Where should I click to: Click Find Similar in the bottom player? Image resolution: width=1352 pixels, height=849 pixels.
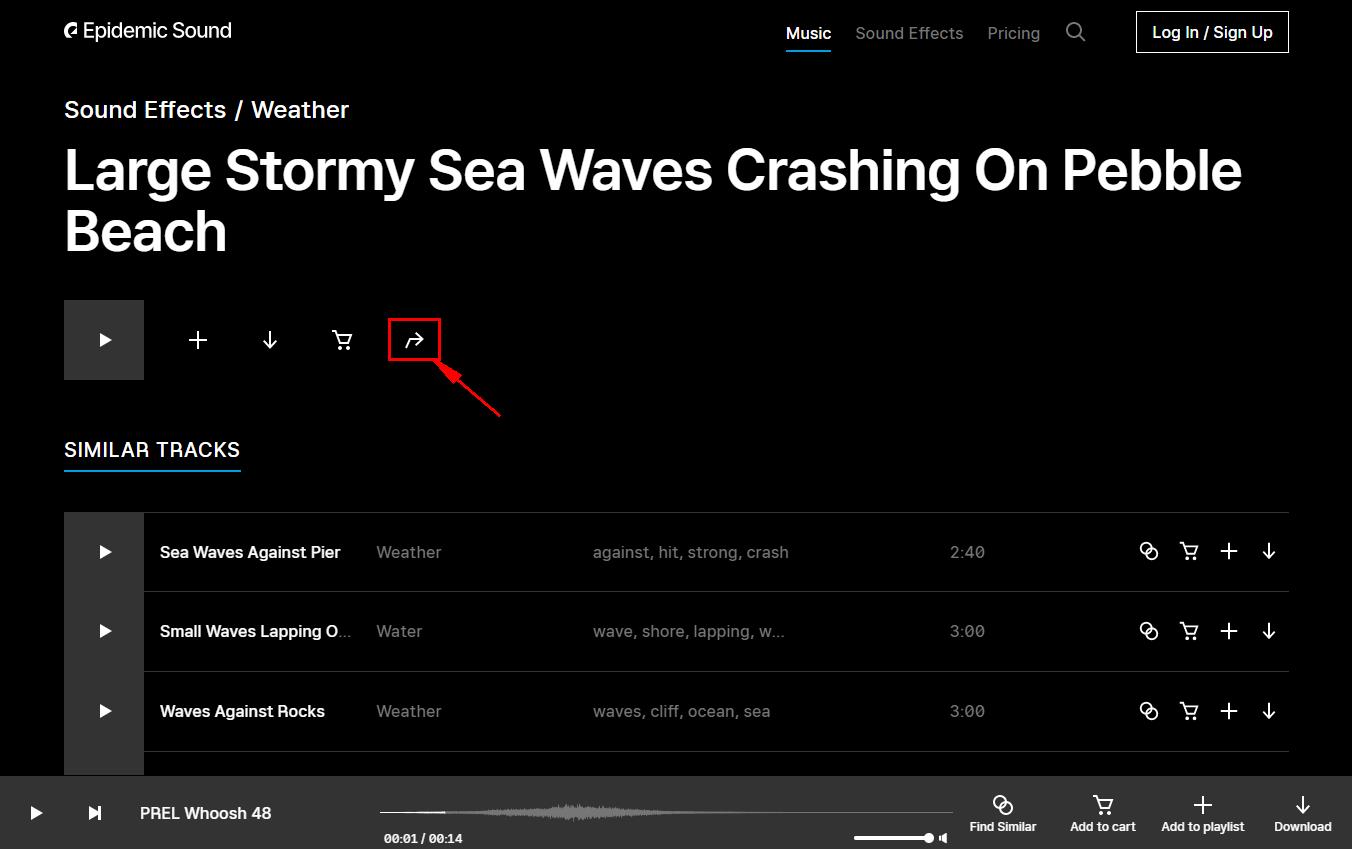pyautogui.click(x=1003, y=813)
